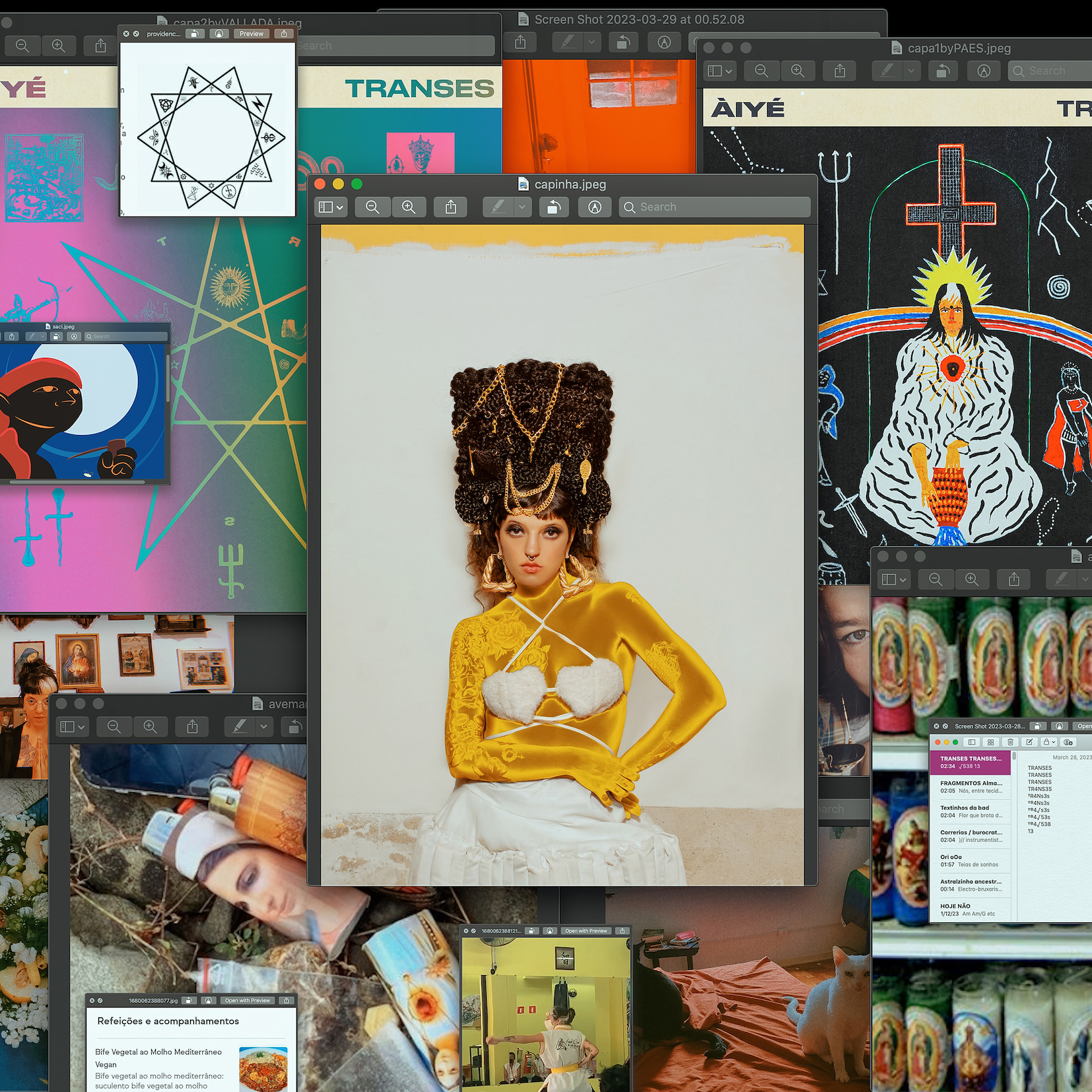Open the 'FRAGMENTOS Alma...' note in list
The height and width of the screenshot is (1092, 1092).
[971, 786]
